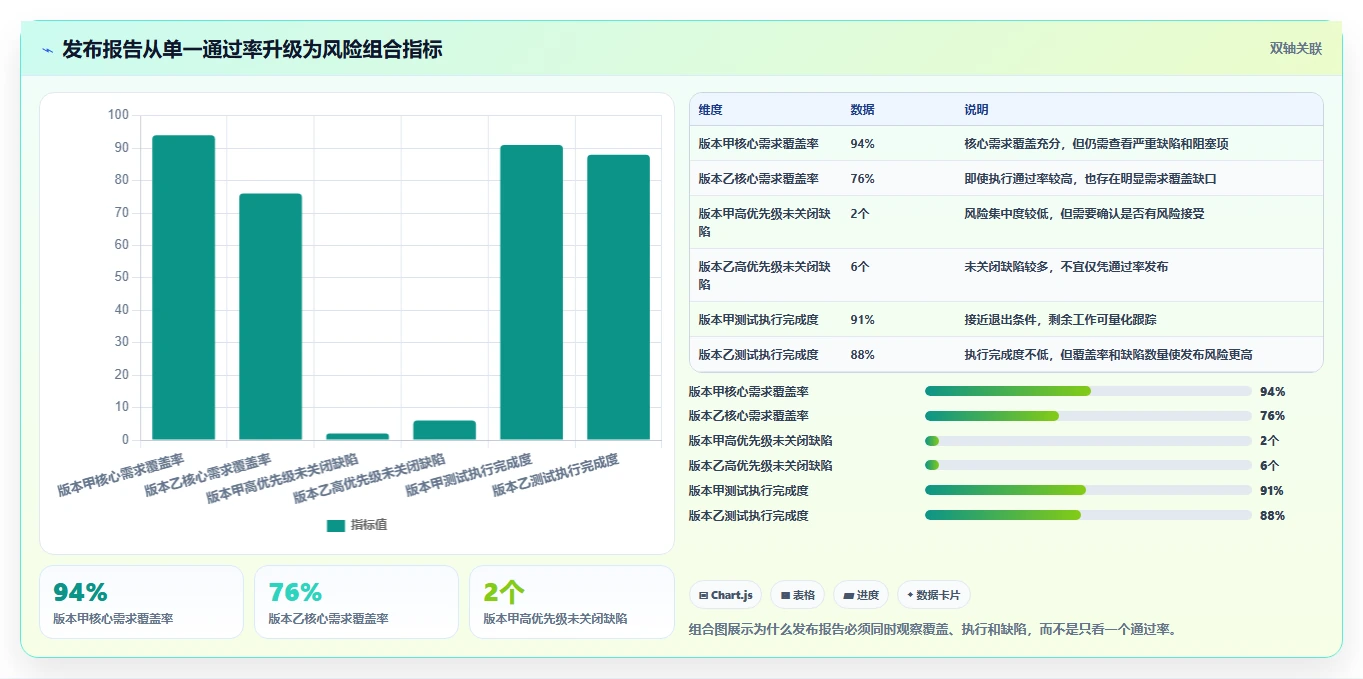Image resolution: width=1363 pixels, height=679 pixels.
Task: Click the 版本甲核心需求覆盖率 progress bar
Action: (1088, 391)
